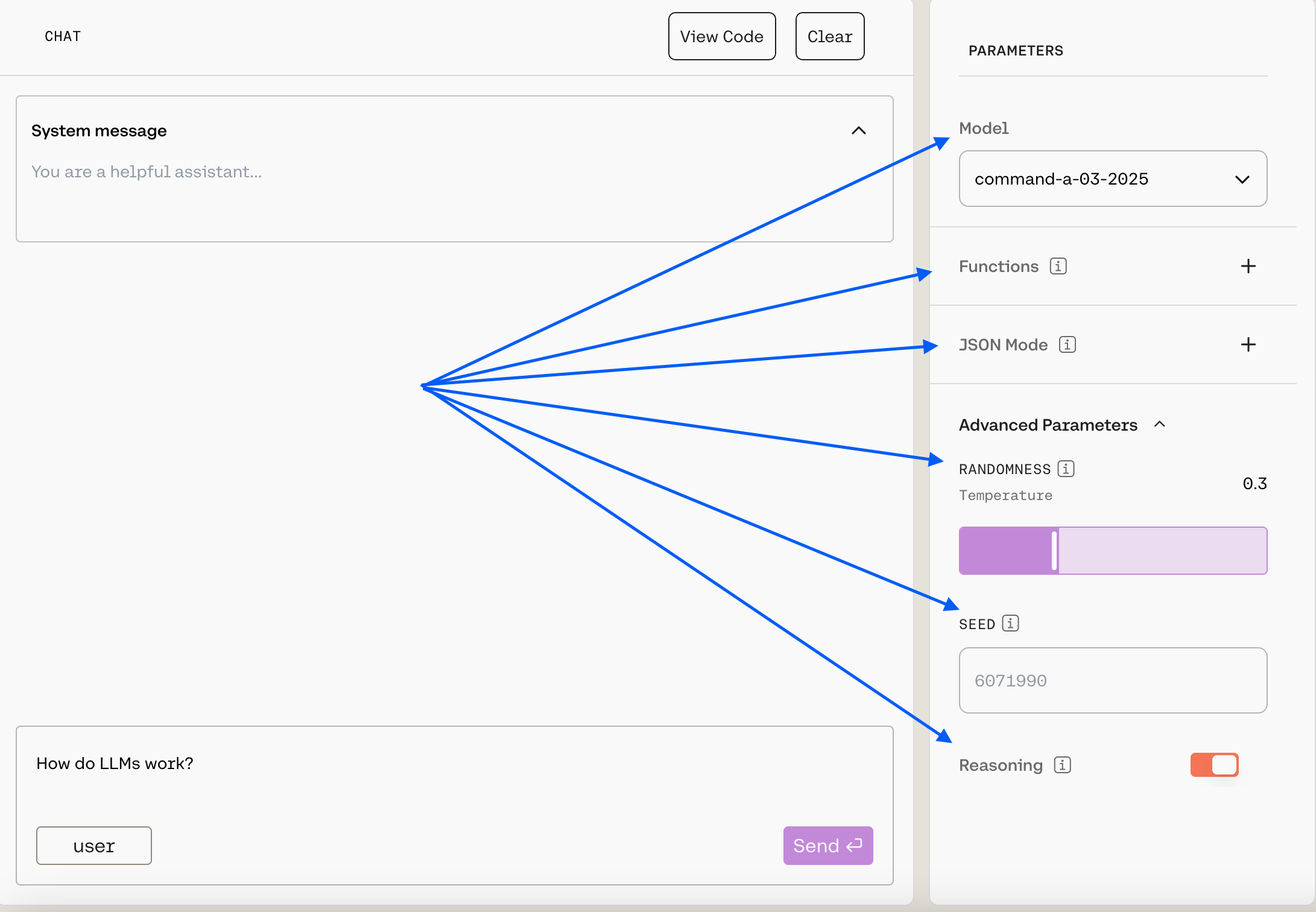The width and height of the screenshot is (1316, 912).
Task: Send the message with Send button
Action: pyautogui.click(x=827, y=846)
